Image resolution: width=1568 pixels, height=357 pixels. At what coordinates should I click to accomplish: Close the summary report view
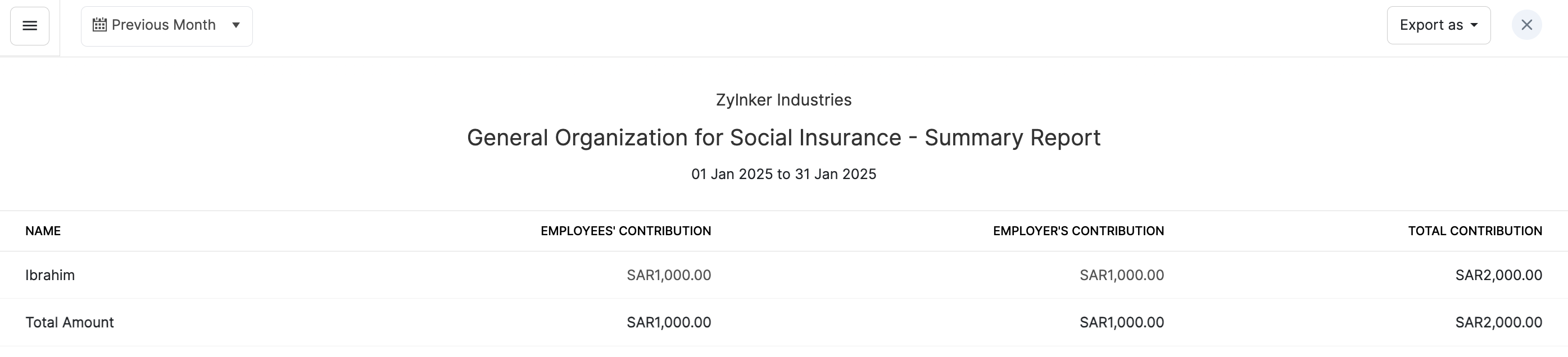pos(1526,25)
